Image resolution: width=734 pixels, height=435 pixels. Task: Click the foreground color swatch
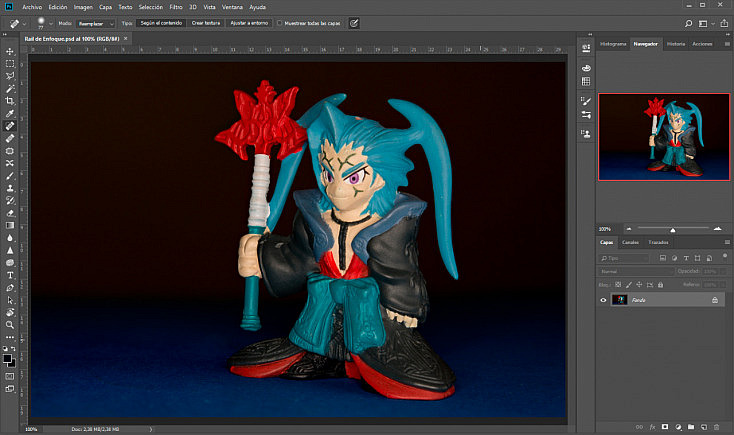[x=7, y=359]
